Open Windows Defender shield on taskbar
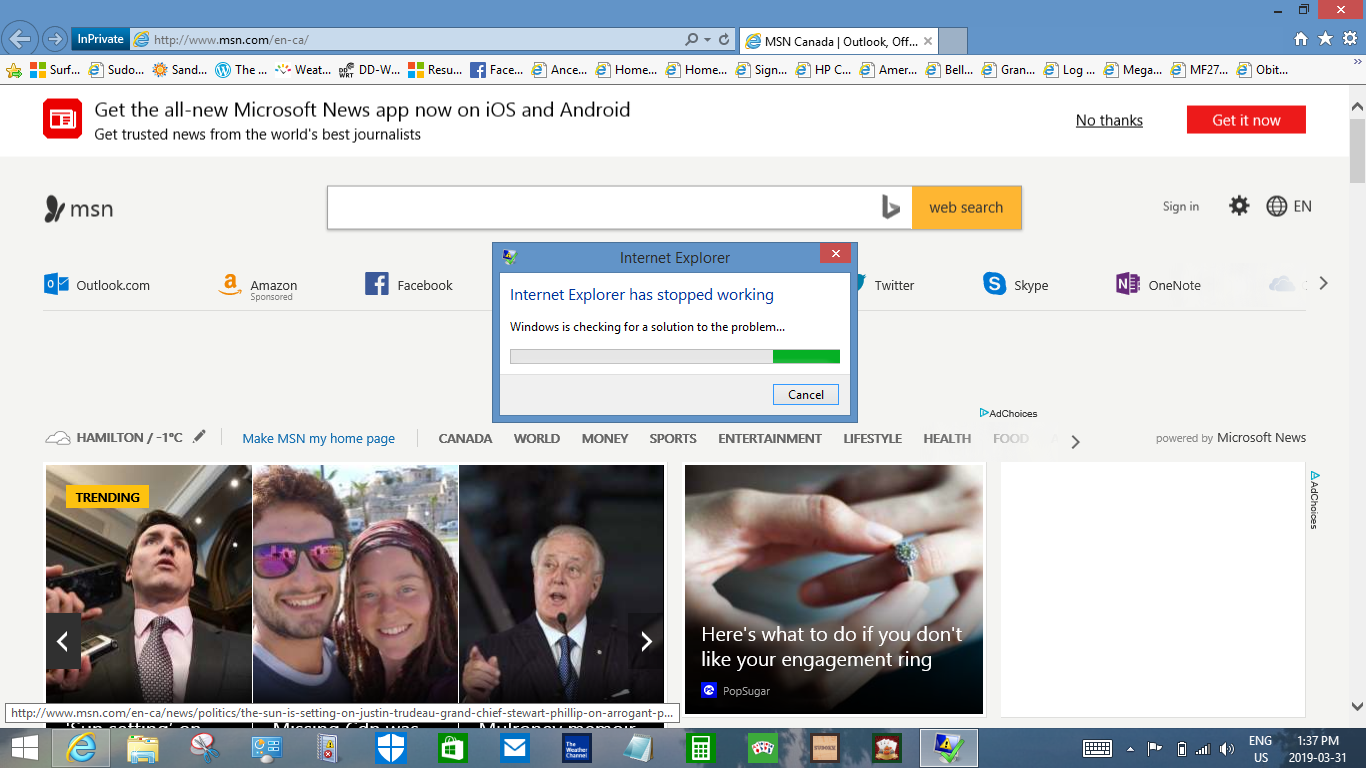The height and width of the screenshot is (768, 1366). click(391, 748)
